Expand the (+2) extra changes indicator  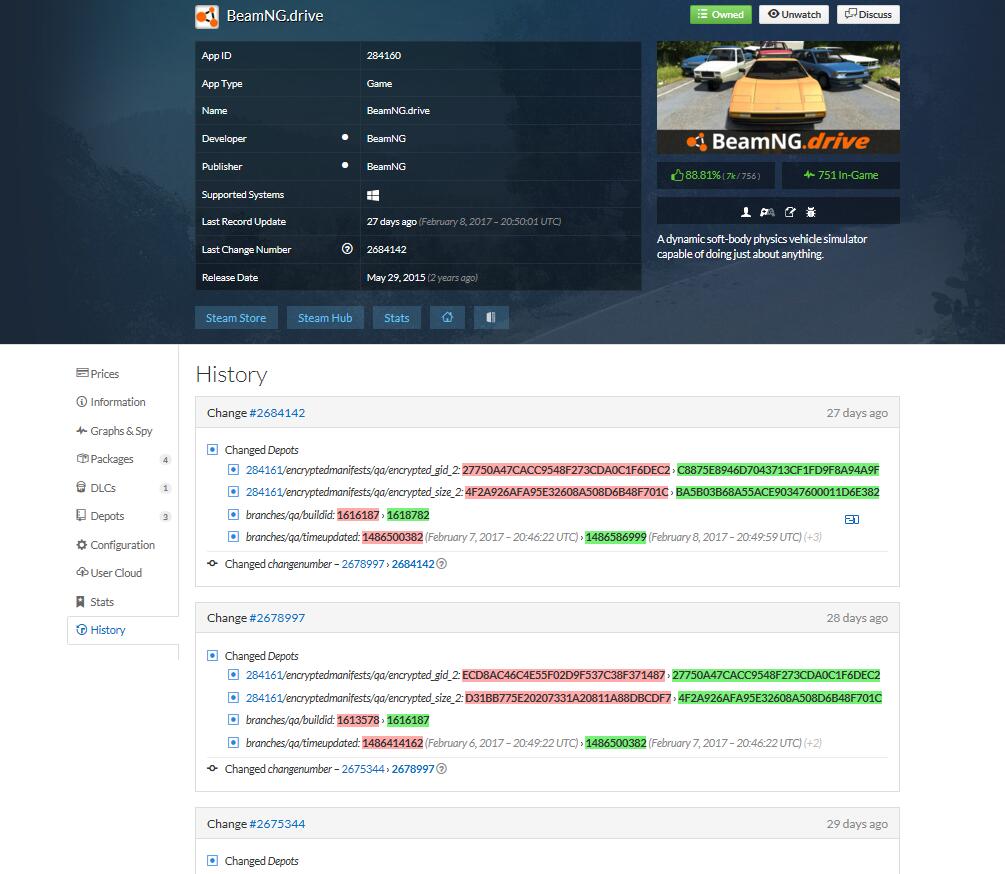813,743
